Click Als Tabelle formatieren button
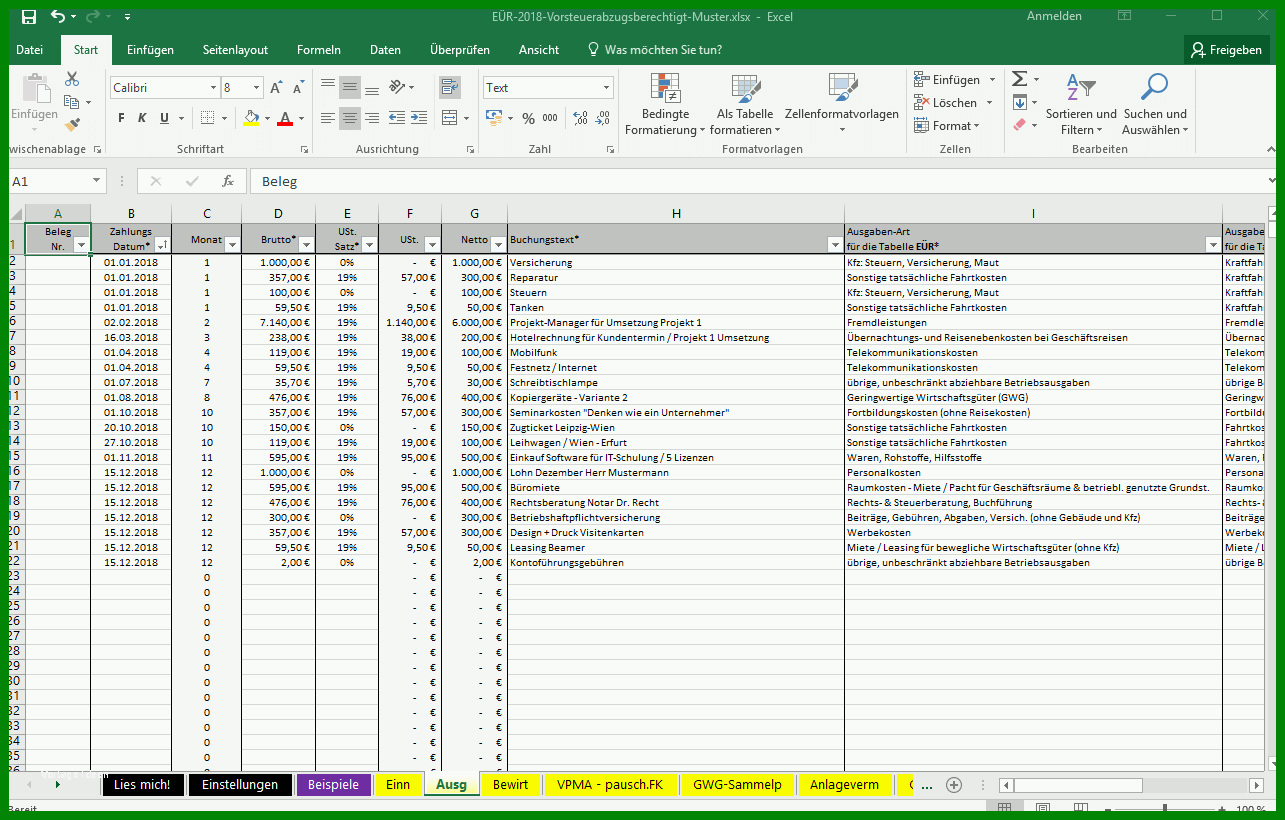This screenshot has width=1285, height=820. click(745, 103)
